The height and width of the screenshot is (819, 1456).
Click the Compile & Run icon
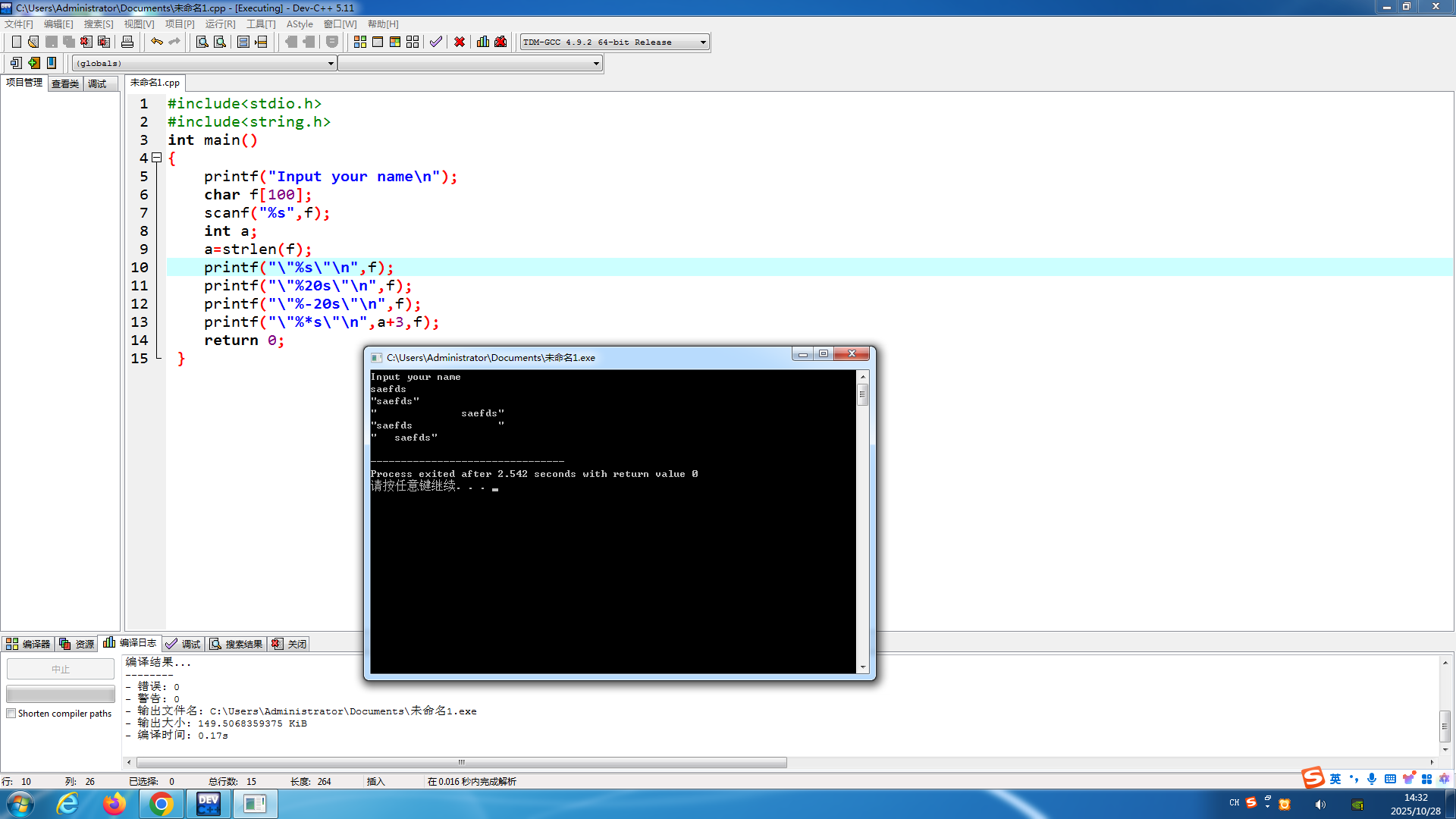pyautogui.click(x=395, y=42)
